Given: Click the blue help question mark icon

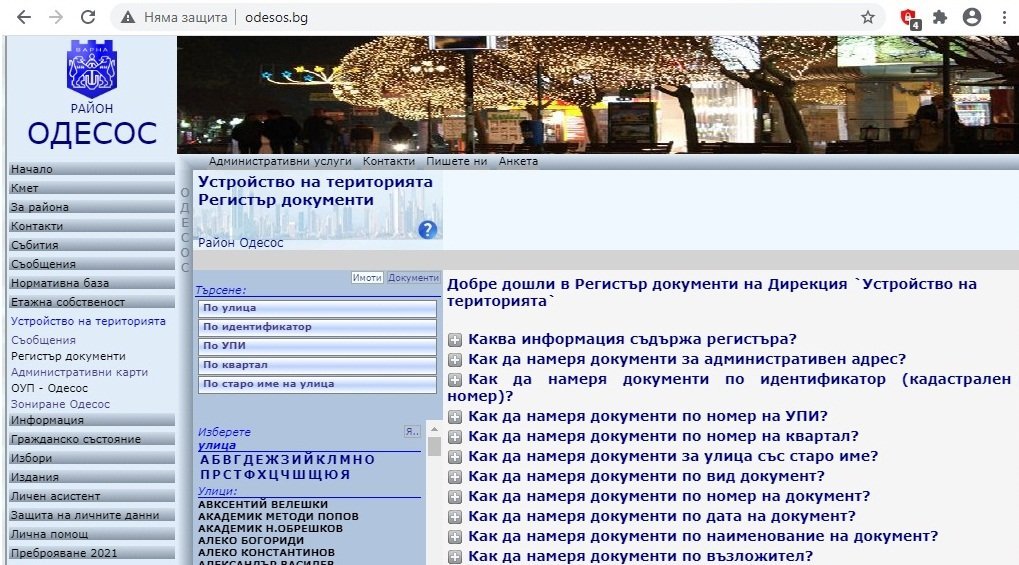Looking at the screenshot, I should tap(428, 230).
